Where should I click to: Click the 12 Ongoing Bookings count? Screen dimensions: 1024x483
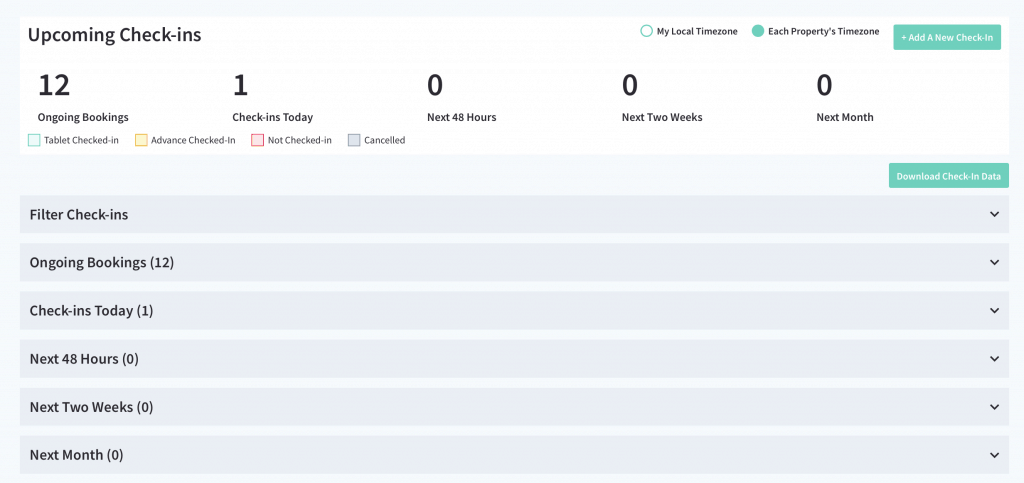coord(54,86)
